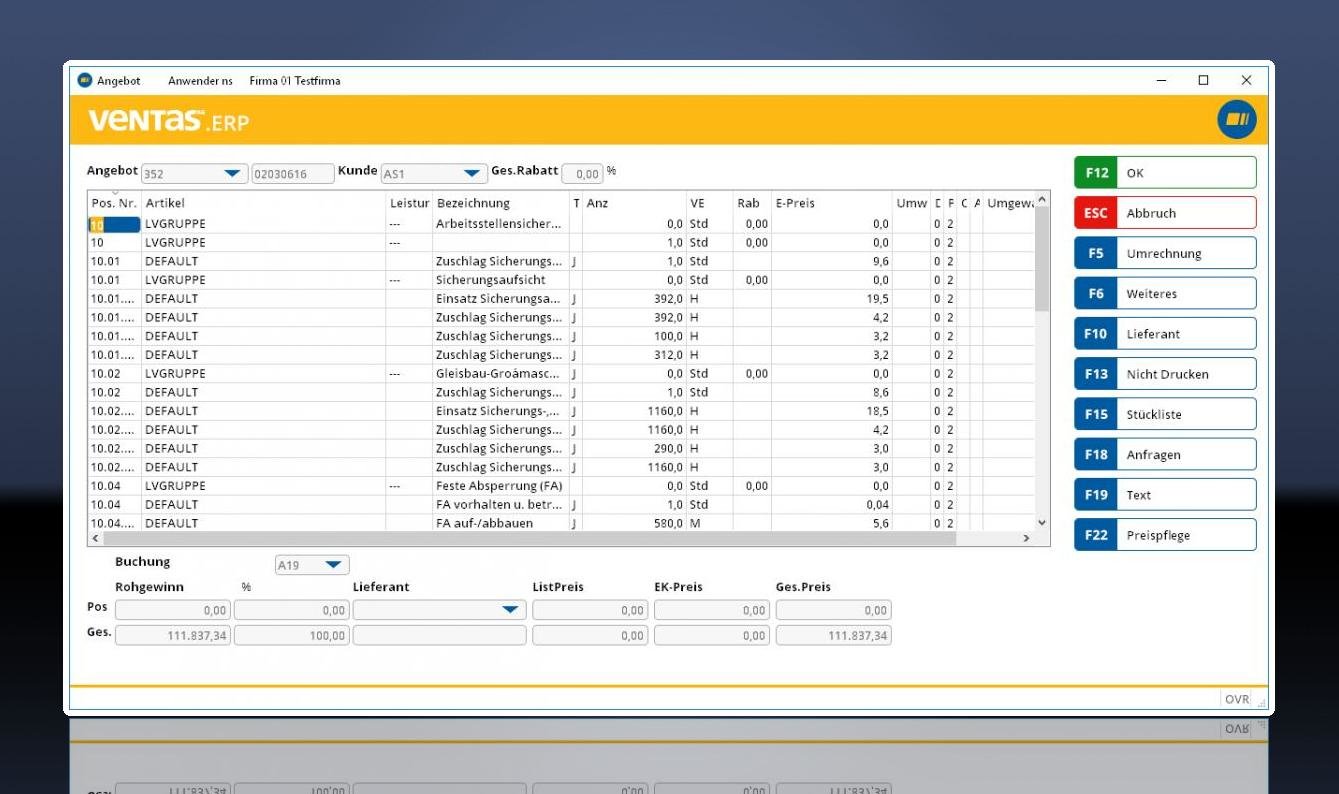This screenshot has height=794, width=1339.
Task: Select the Ges. percentage field showing 100,00
Action: coord(291,635)
